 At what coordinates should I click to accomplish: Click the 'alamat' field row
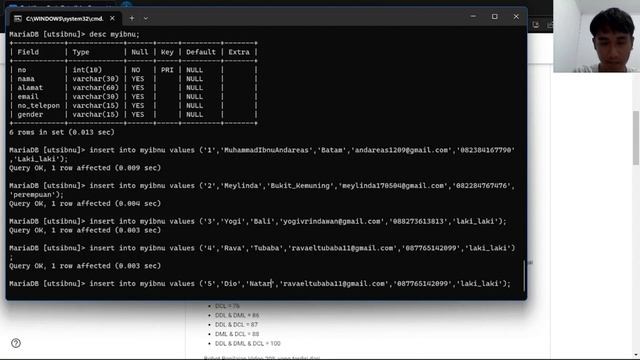pos(133,88)
